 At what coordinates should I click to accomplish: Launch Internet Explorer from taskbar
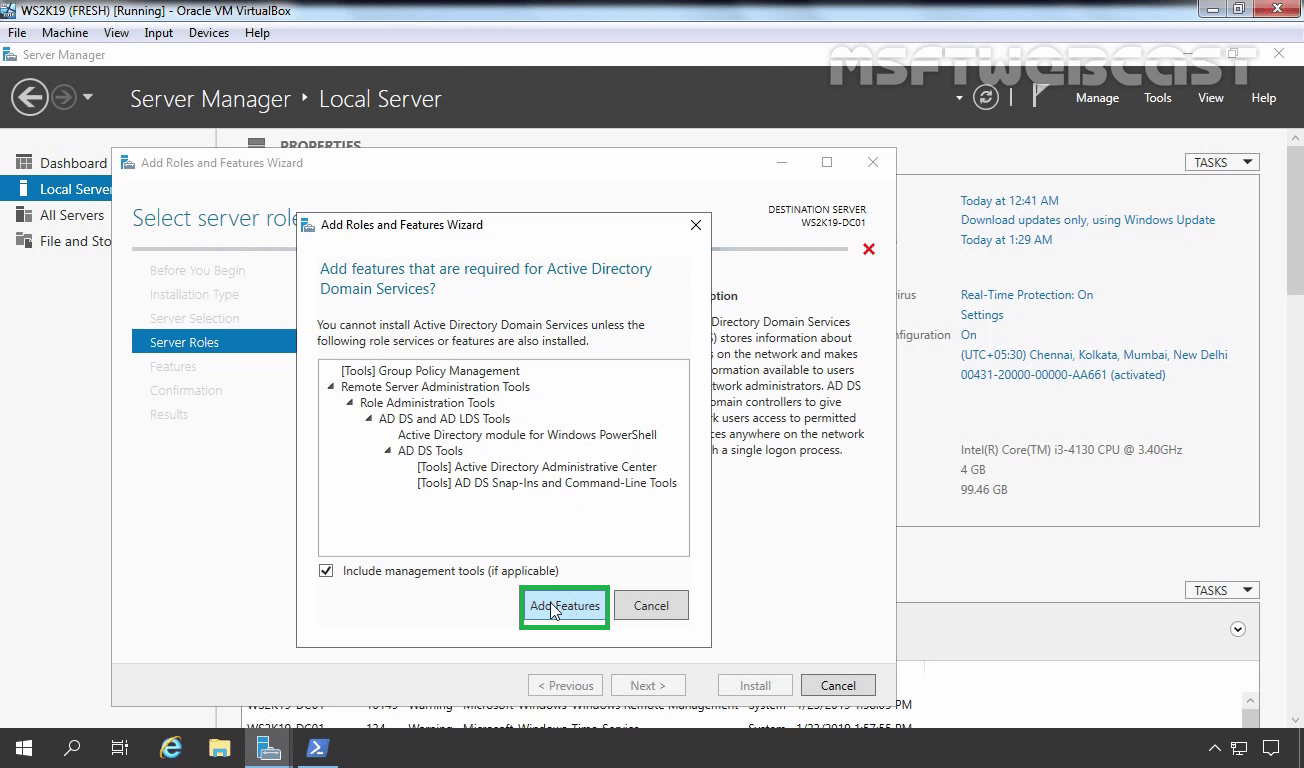pyautogui.click(x=171, y=748)
